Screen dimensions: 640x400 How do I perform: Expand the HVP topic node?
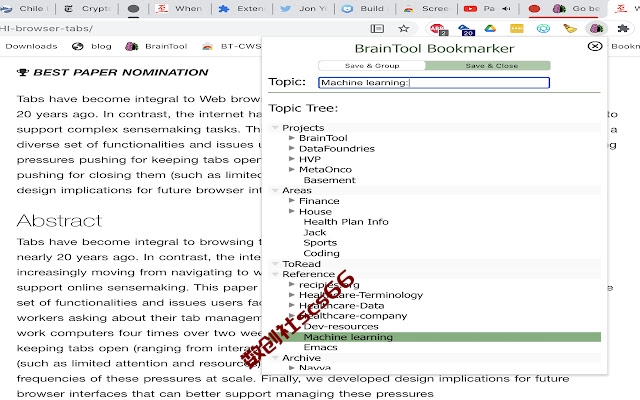[x=292, y=159]
